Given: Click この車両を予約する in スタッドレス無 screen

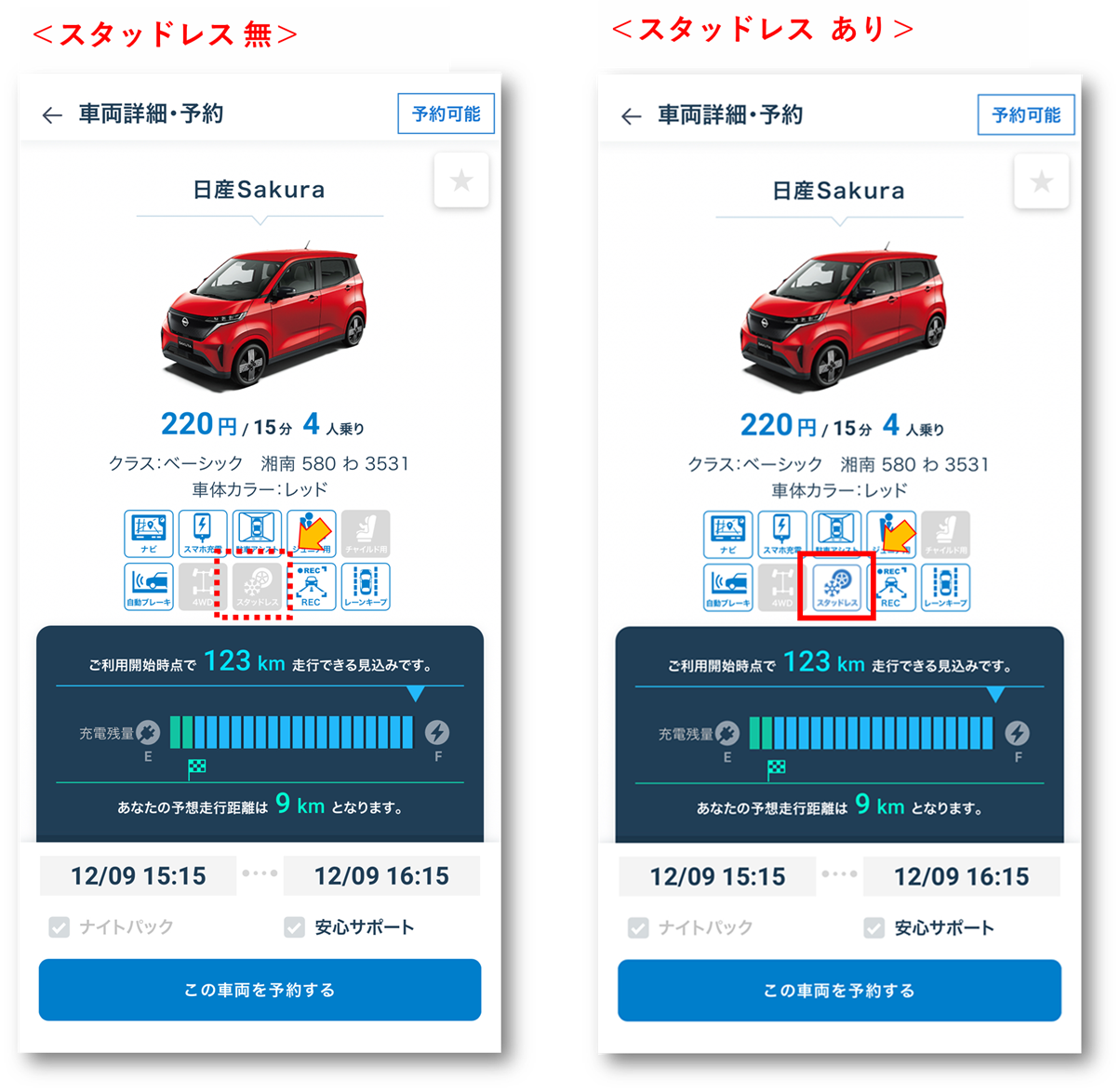Looking at the screenshot, I should (260, 991).
